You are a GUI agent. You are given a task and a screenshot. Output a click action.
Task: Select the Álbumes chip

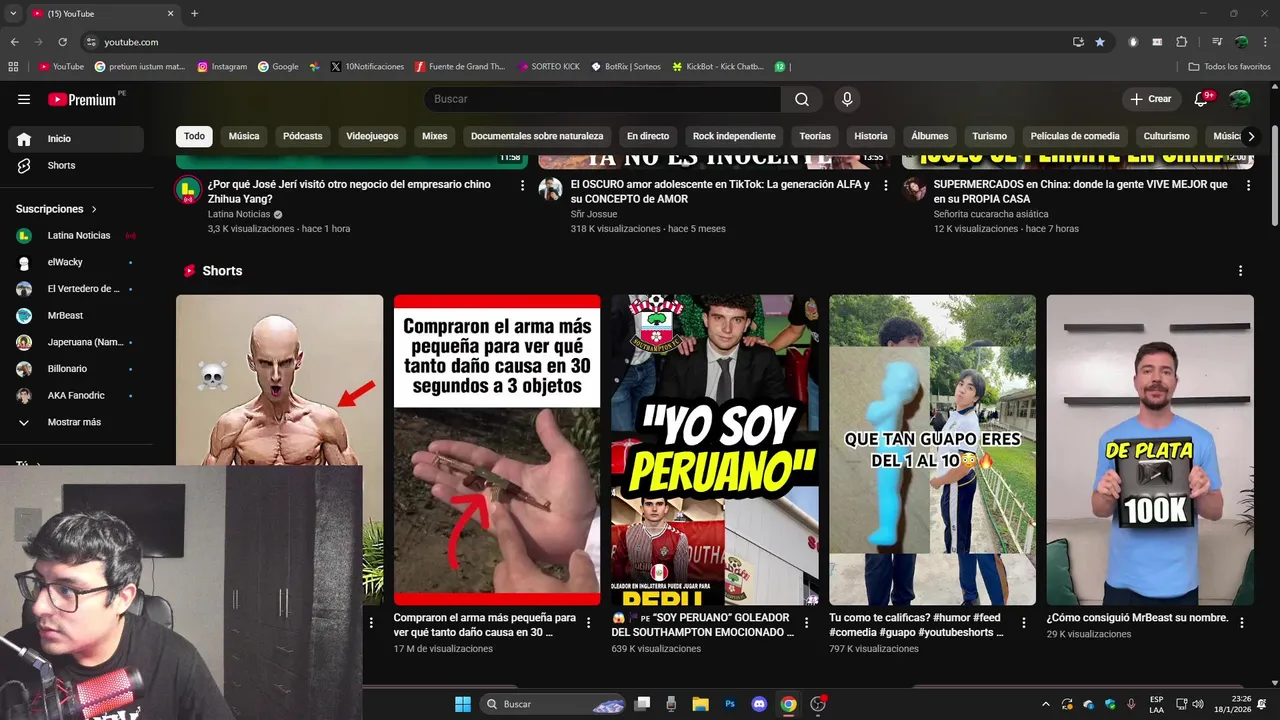930,136
